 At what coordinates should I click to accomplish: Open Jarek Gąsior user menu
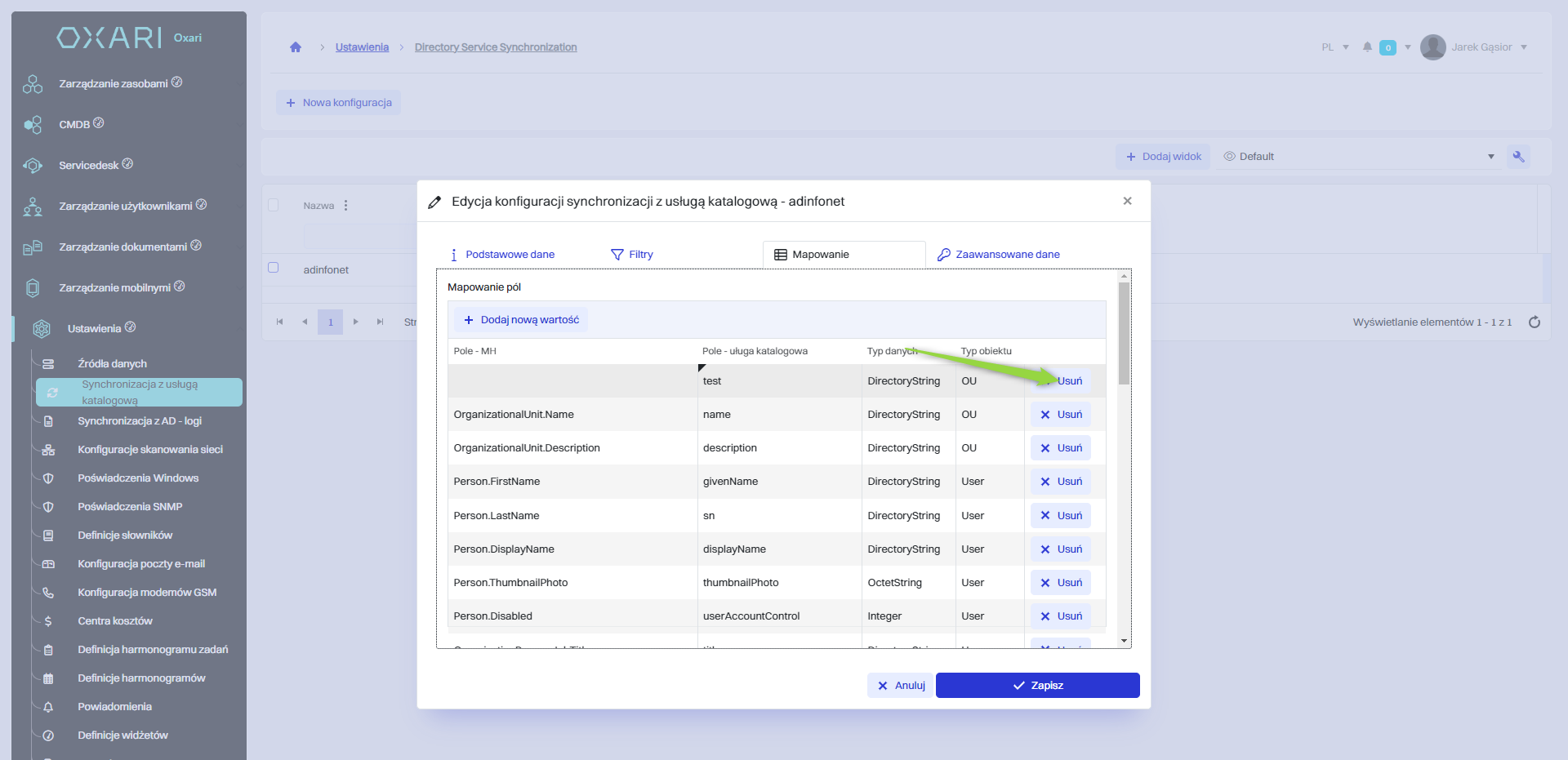[1475, 47]
